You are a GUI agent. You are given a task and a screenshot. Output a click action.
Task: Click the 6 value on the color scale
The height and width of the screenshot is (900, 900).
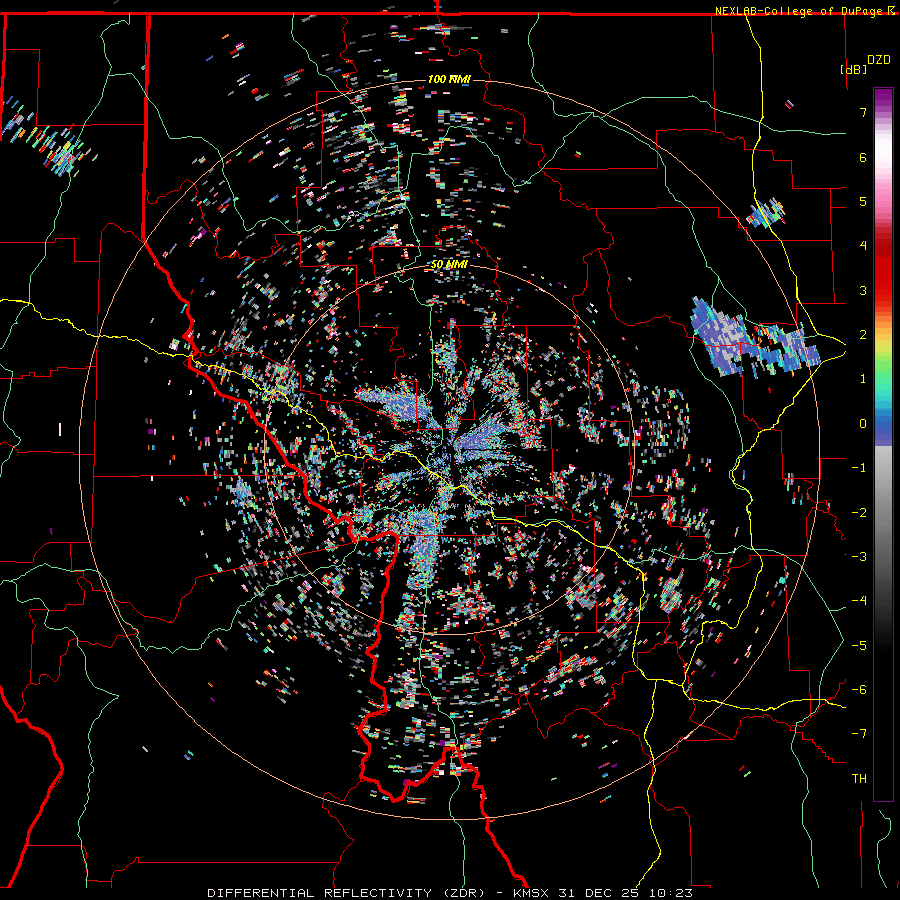point(863,157)
